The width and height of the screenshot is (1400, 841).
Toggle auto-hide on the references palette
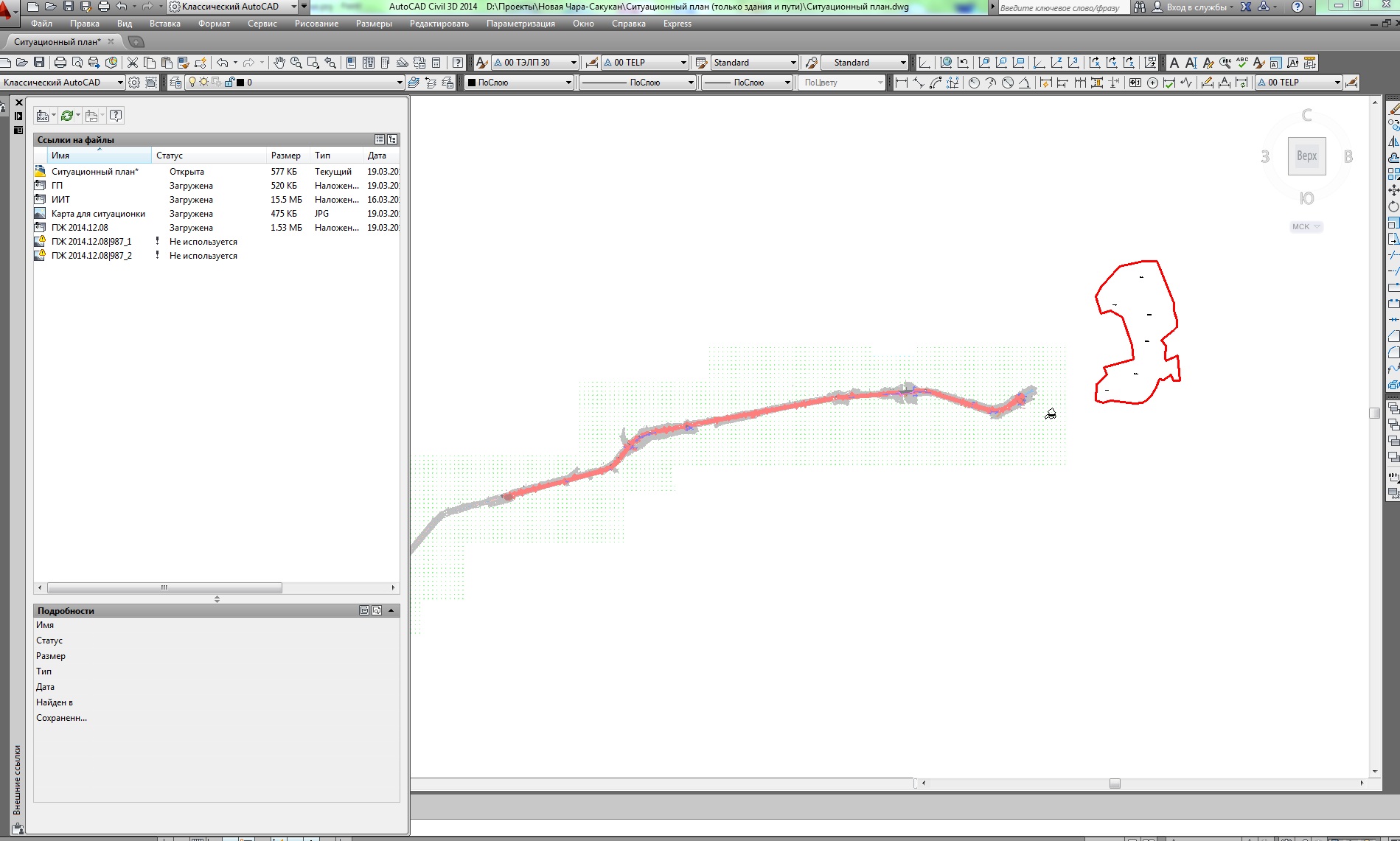(18, 116)
